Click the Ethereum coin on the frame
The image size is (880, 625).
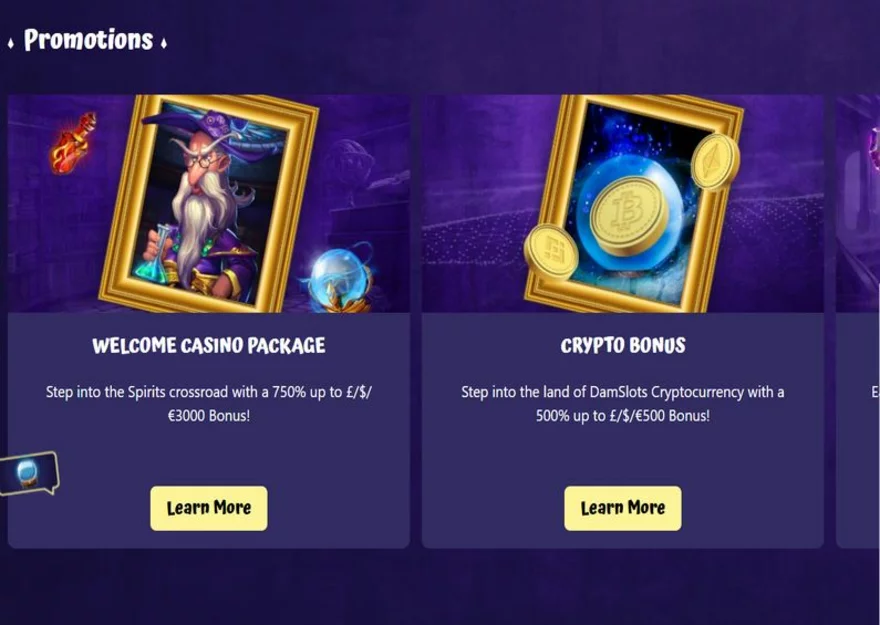click(x=714, y=162)
